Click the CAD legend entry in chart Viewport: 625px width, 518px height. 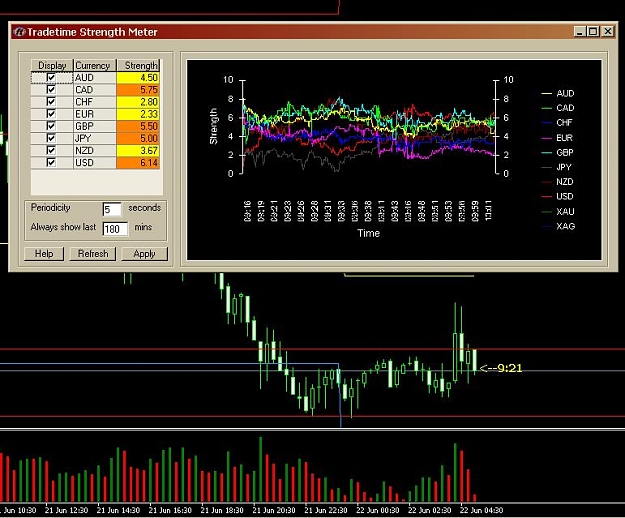click(x=558, y=108)
